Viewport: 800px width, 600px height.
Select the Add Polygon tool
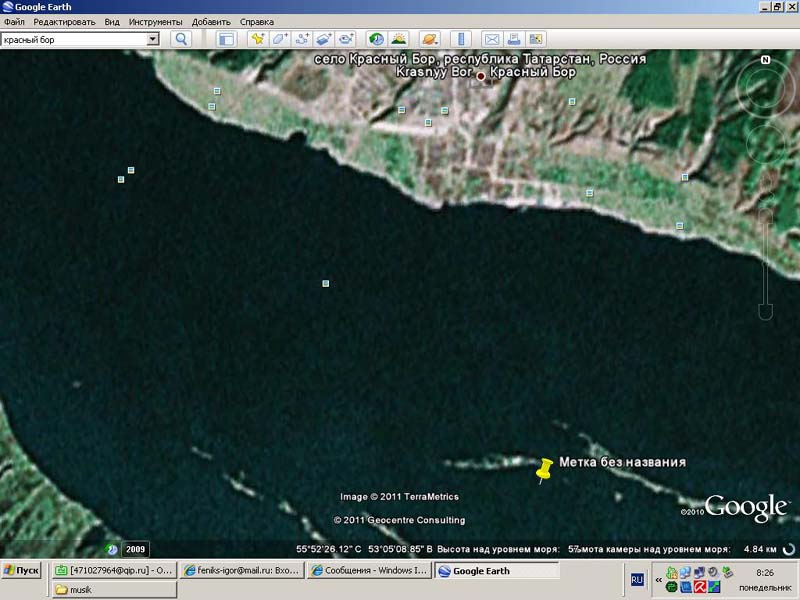279,39
